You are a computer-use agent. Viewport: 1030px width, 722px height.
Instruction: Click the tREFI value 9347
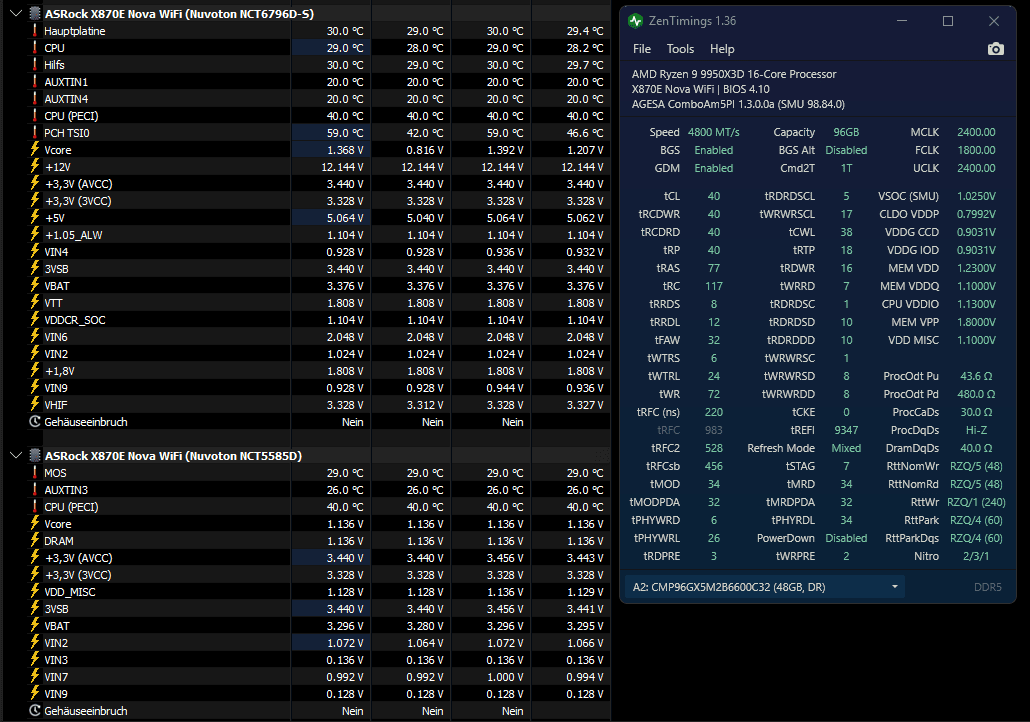pos(846,430)
